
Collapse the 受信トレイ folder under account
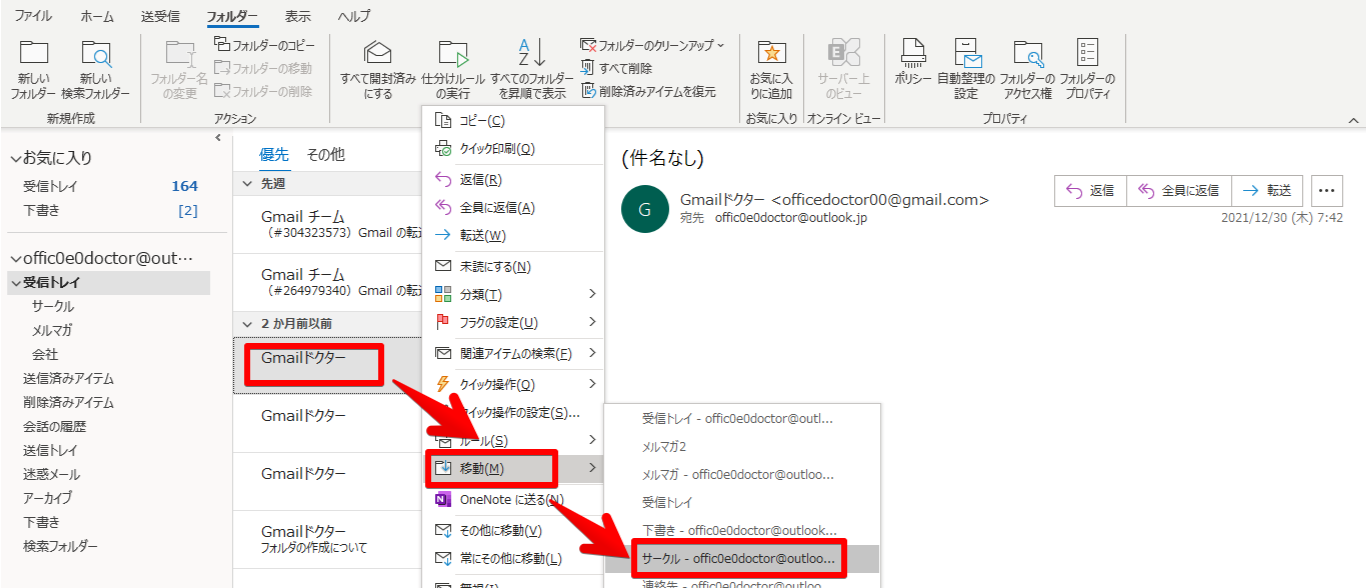point(16,283)
